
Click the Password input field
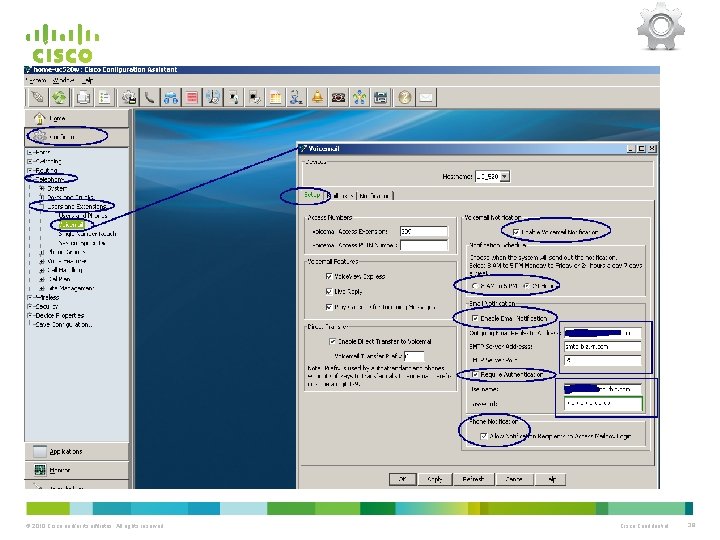tap(602, 404)
